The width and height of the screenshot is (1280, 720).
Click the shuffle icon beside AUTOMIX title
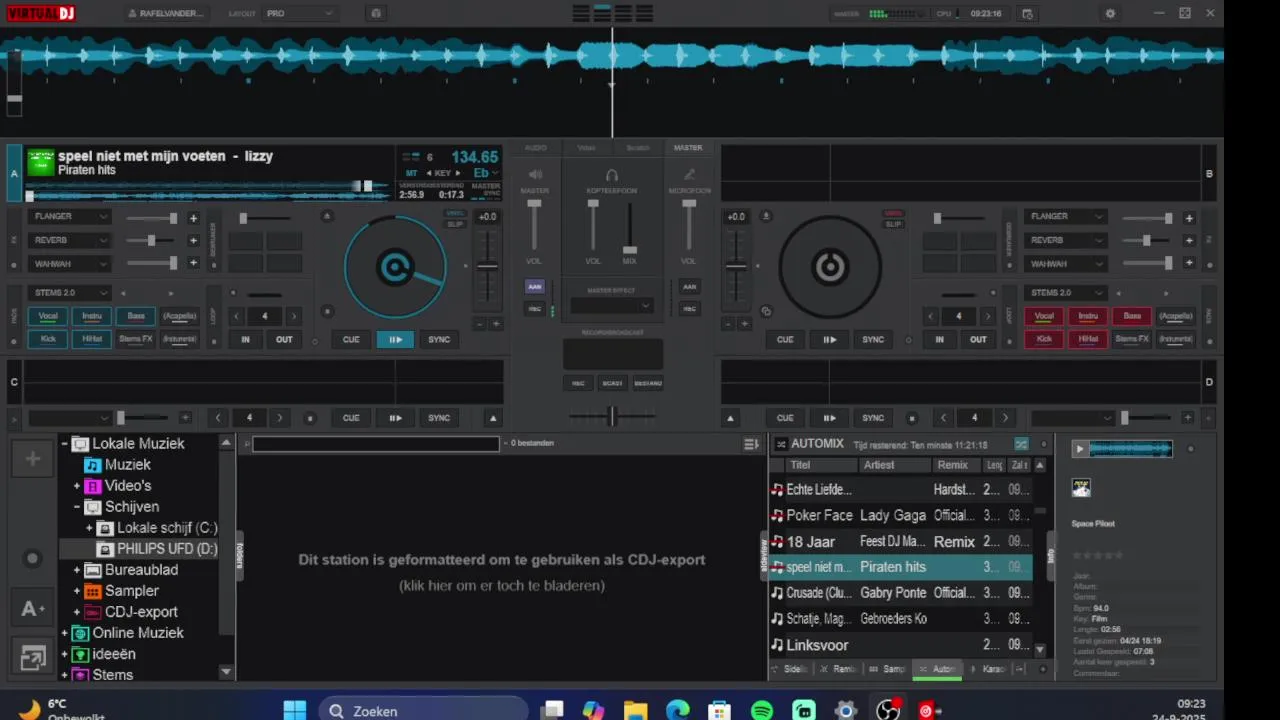781,444
